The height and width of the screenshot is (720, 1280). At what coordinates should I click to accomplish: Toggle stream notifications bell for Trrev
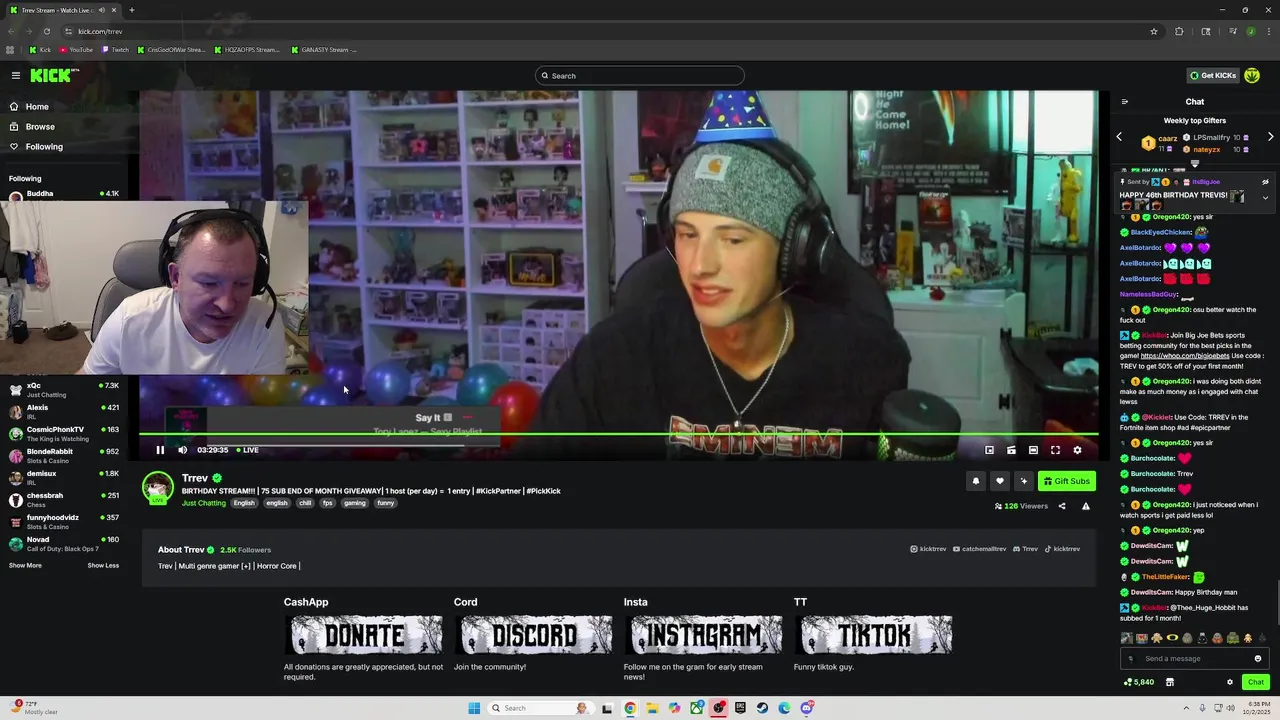(975, 481)
